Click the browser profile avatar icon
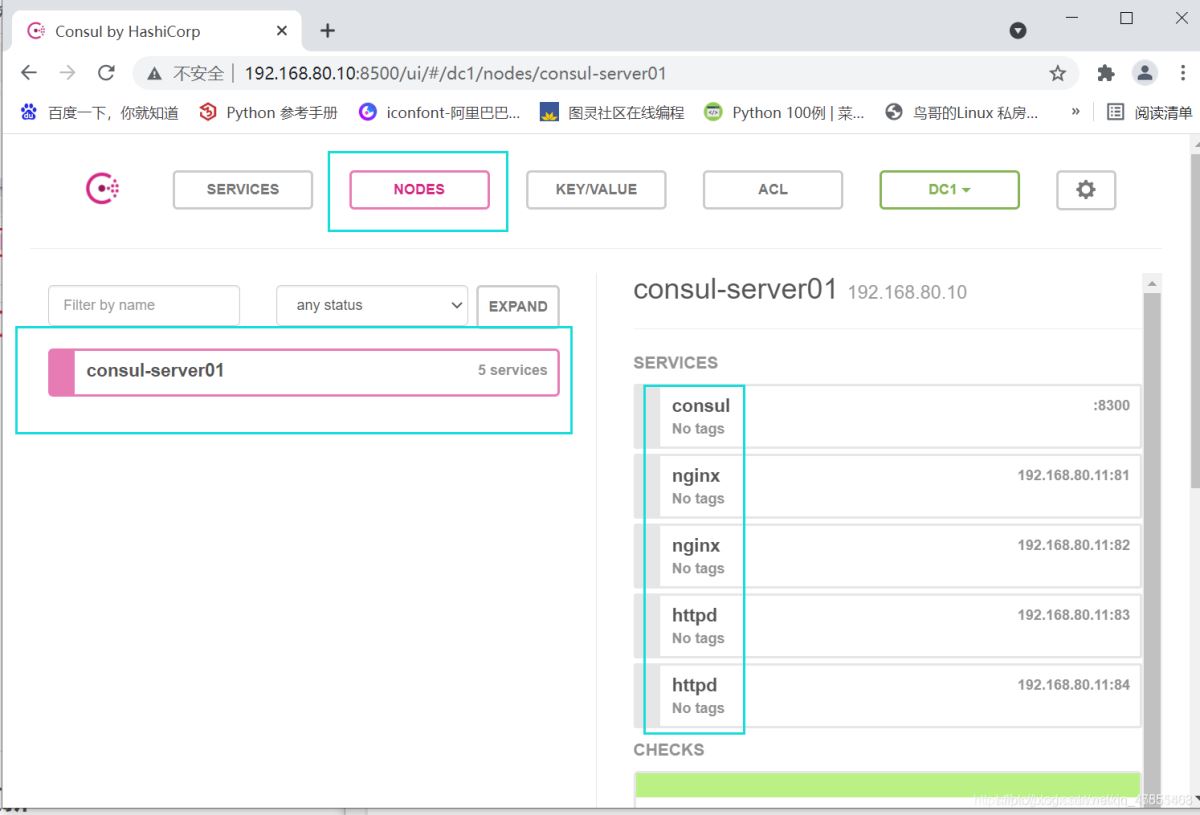The image size is (1200, 815). 1144,72
